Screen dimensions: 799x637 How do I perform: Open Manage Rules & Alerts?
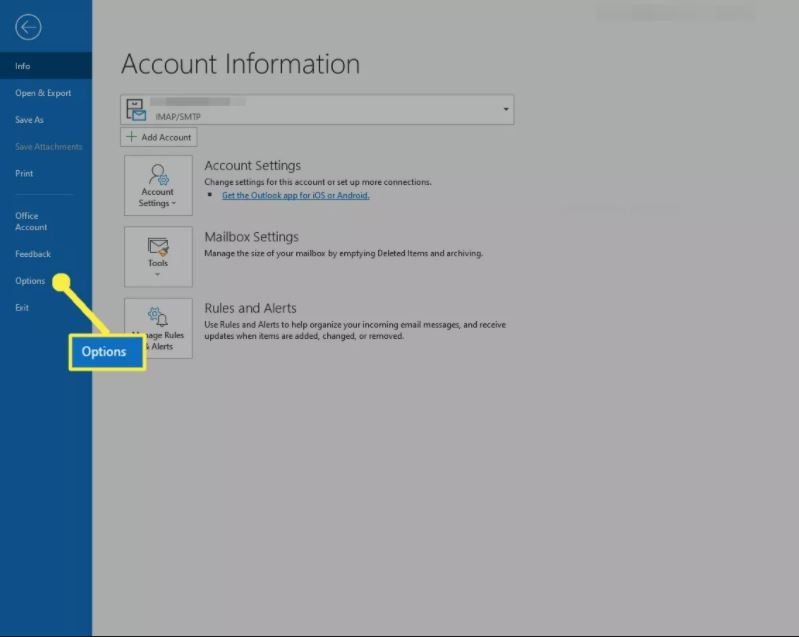158,328
